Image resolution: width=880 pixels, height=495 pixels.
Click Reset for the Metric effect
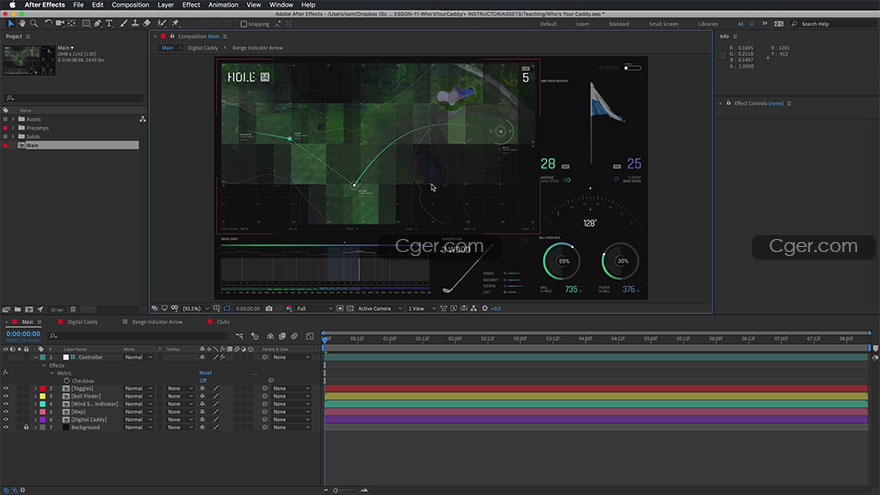click(x=205, y=373)
